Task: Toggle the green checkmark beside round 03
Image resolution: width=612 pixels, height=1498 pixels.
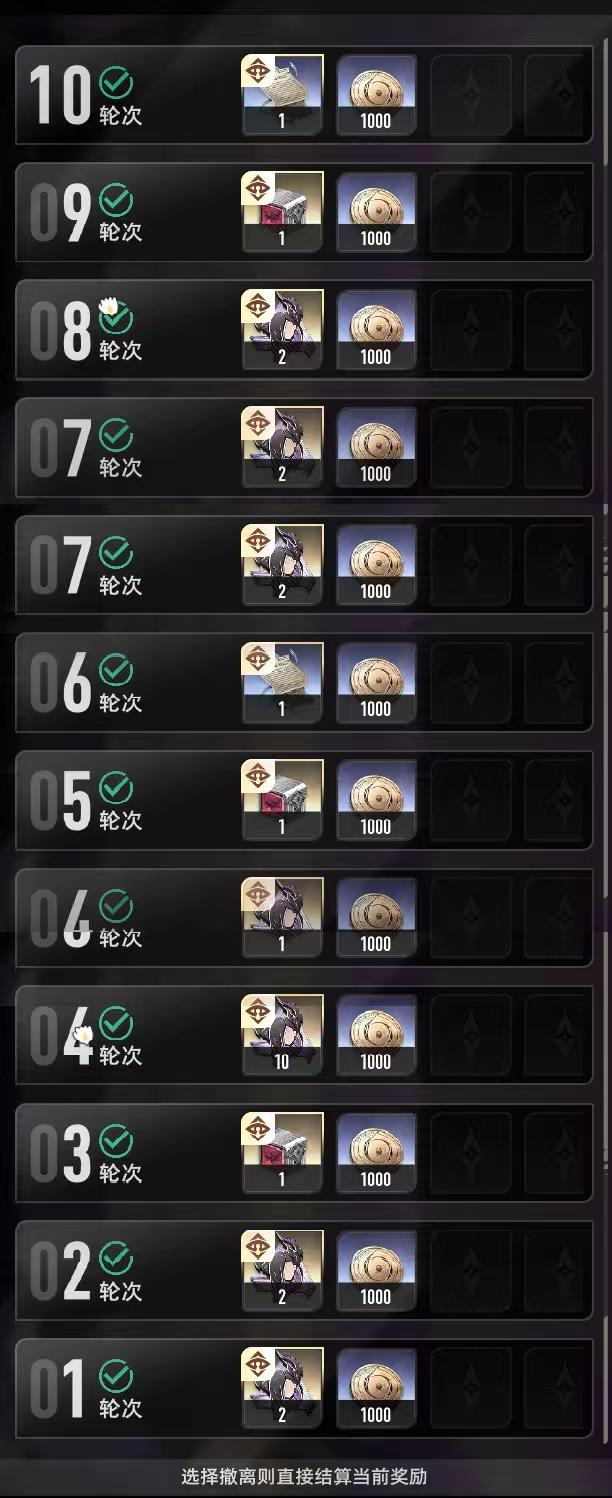Action: point(117,1141)
